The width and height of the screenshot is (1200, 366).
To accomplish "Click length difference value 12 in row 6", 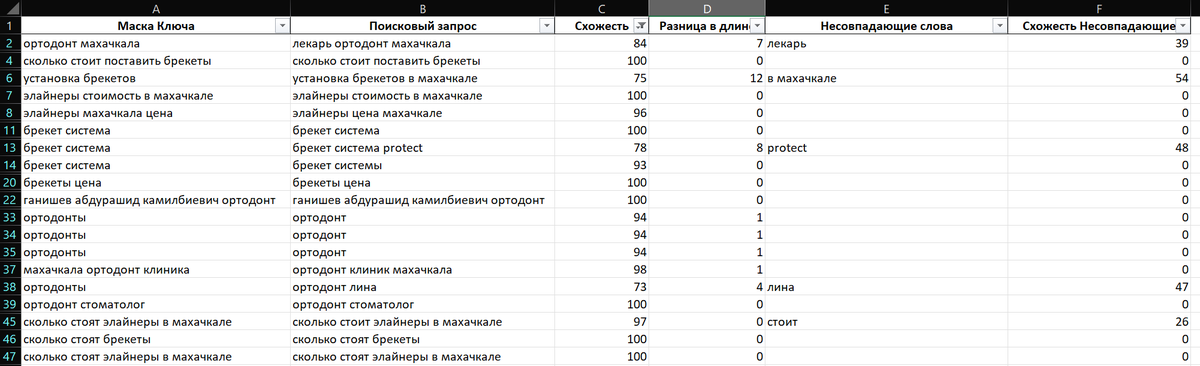I will 707,78.
